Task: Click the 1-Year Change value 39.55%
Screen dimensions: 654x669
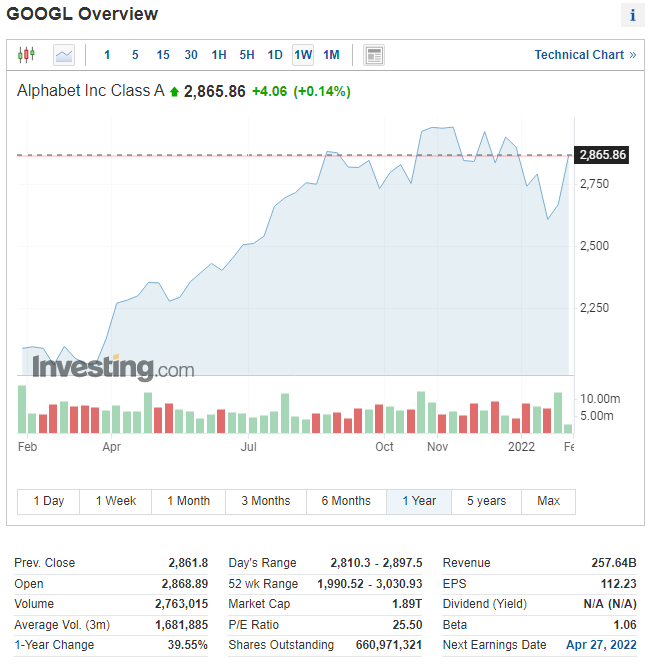Action: (188, 645)
